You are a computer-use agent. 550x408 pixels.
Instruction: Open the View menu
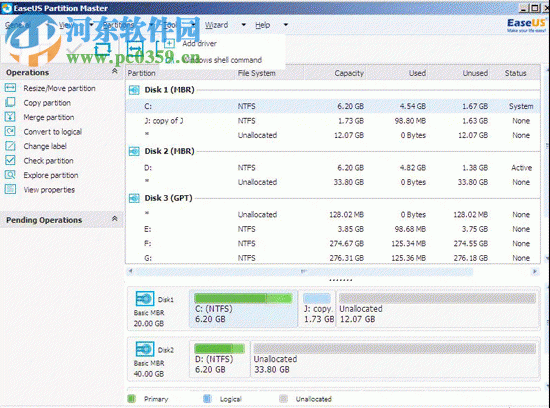pyautogui.click(x=66, y=25)
